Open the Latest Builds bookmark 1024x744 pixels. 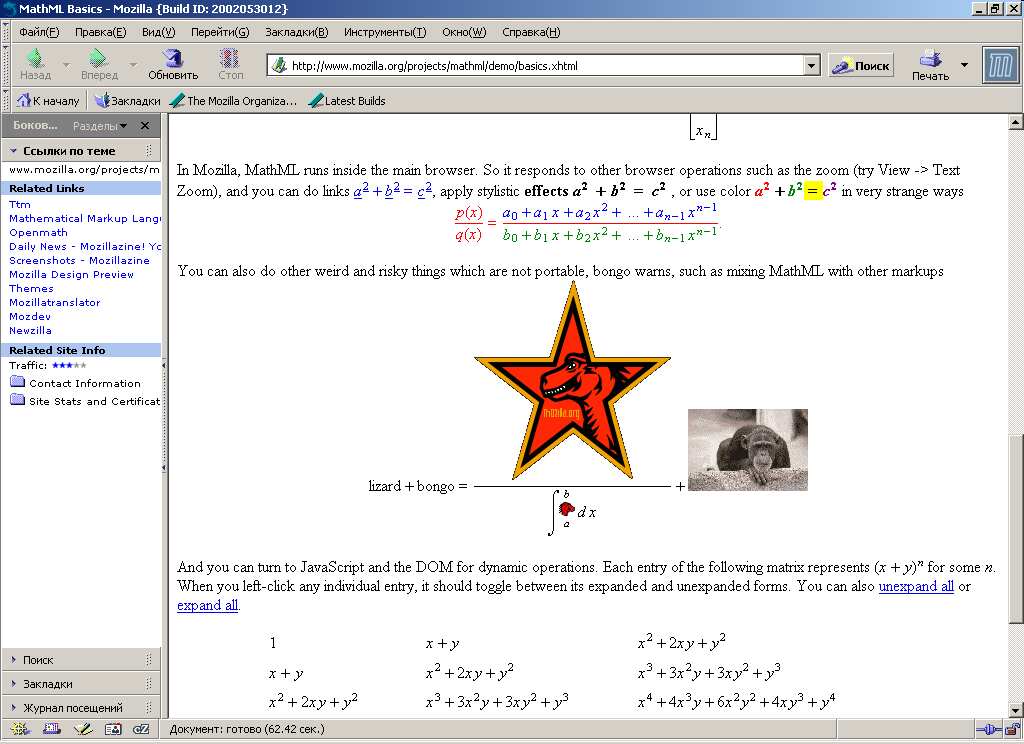click(347, 101)
